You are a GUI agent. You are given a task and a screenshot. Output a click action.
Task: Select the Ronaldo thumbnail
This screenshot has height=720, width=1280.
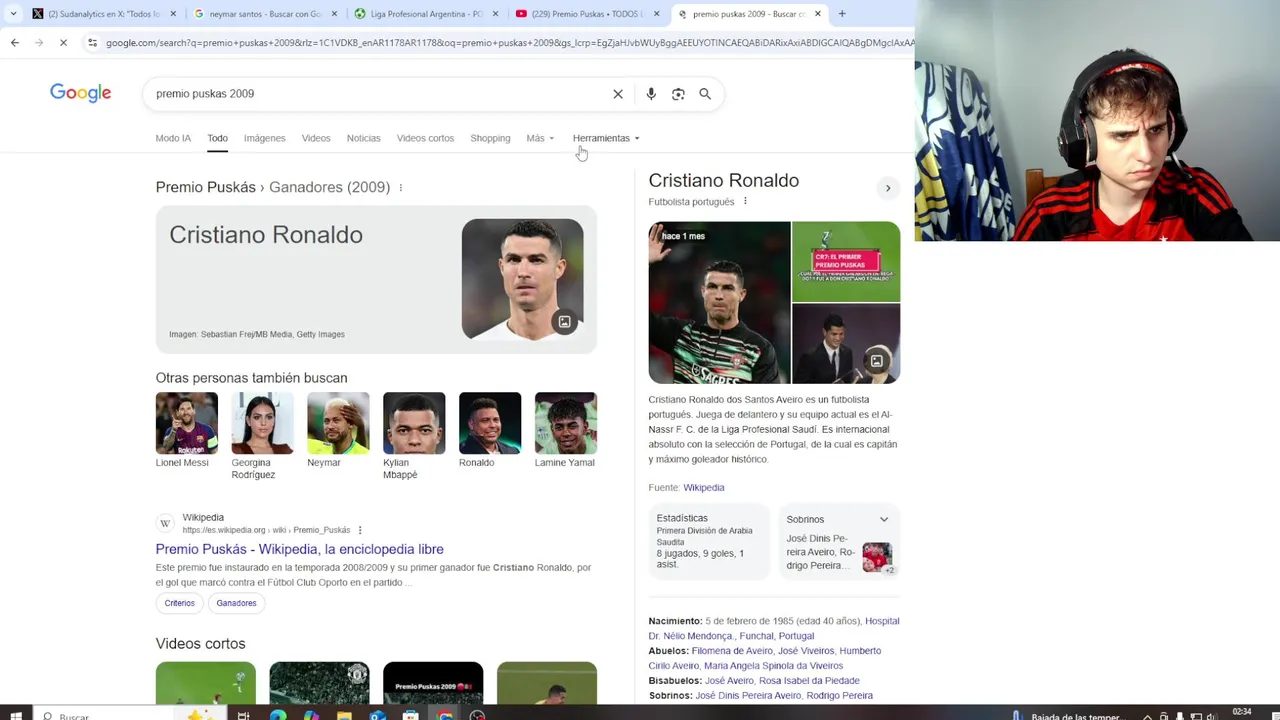pos(490,423)
